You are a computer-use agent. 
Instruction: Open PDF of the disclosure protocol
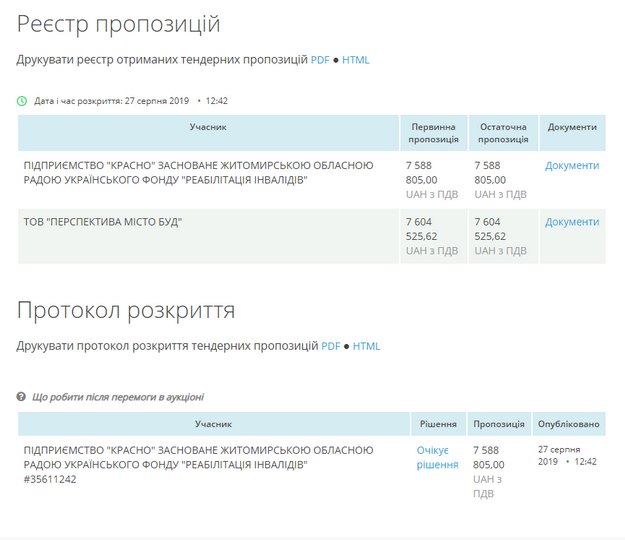(x=331, y=346)
